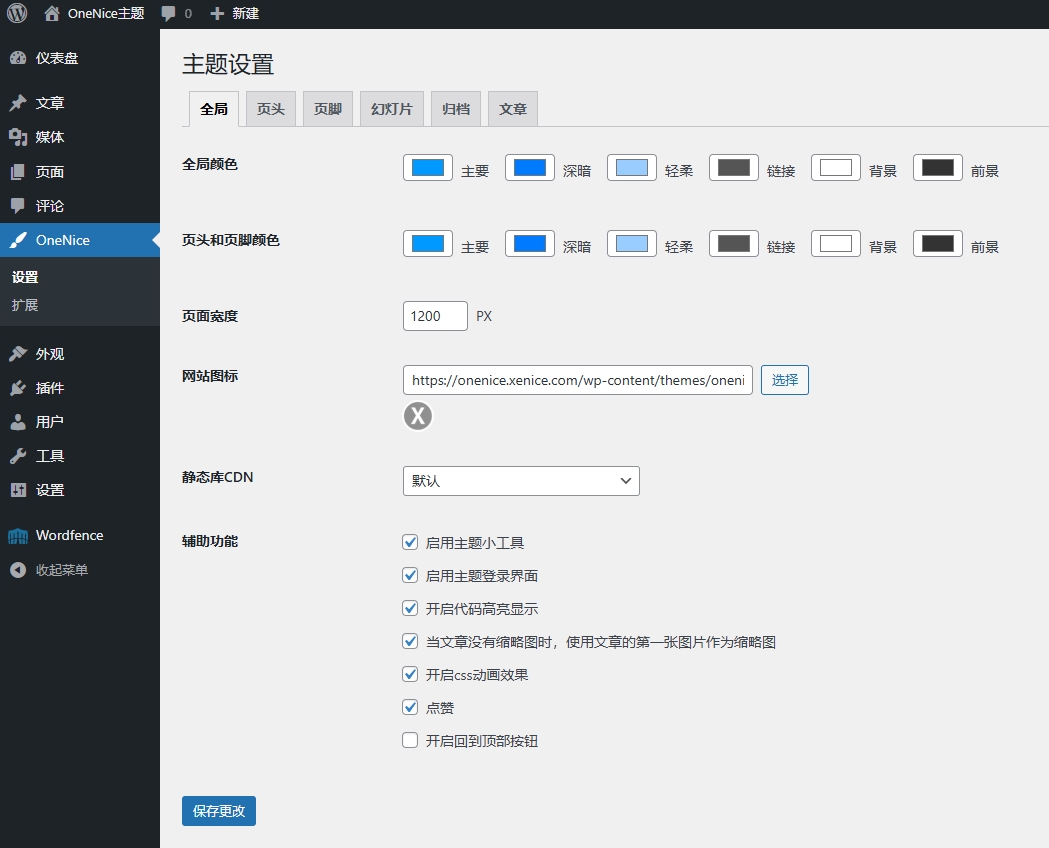The width and height of the screenshot is (1049, 848).
Task: Click the 页面宽度 input field
Action: pyautogui.click(x=435, y=316)
